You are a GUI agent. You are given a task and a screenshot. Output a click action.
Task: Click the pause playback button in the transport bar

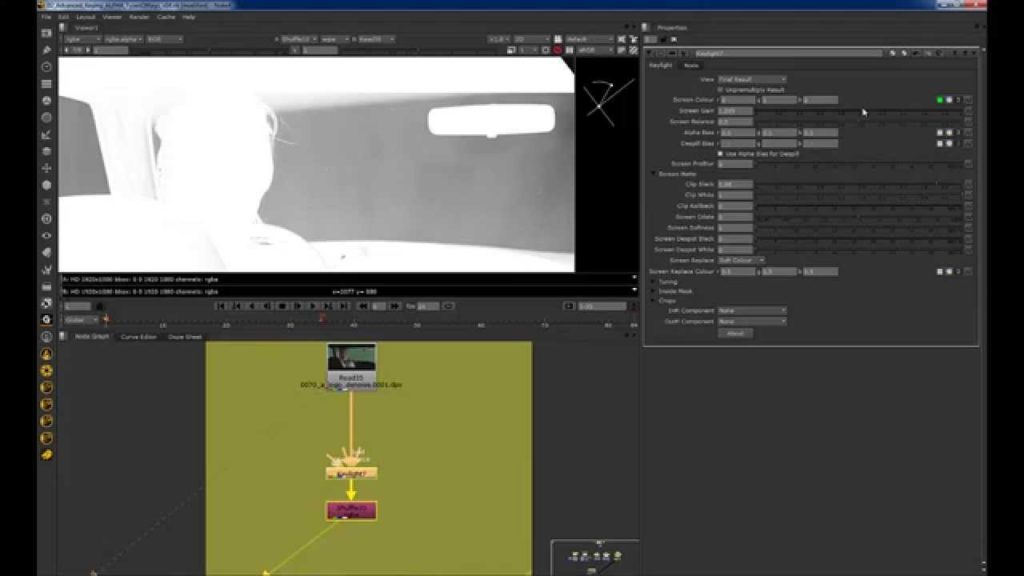tap(282, 306)
